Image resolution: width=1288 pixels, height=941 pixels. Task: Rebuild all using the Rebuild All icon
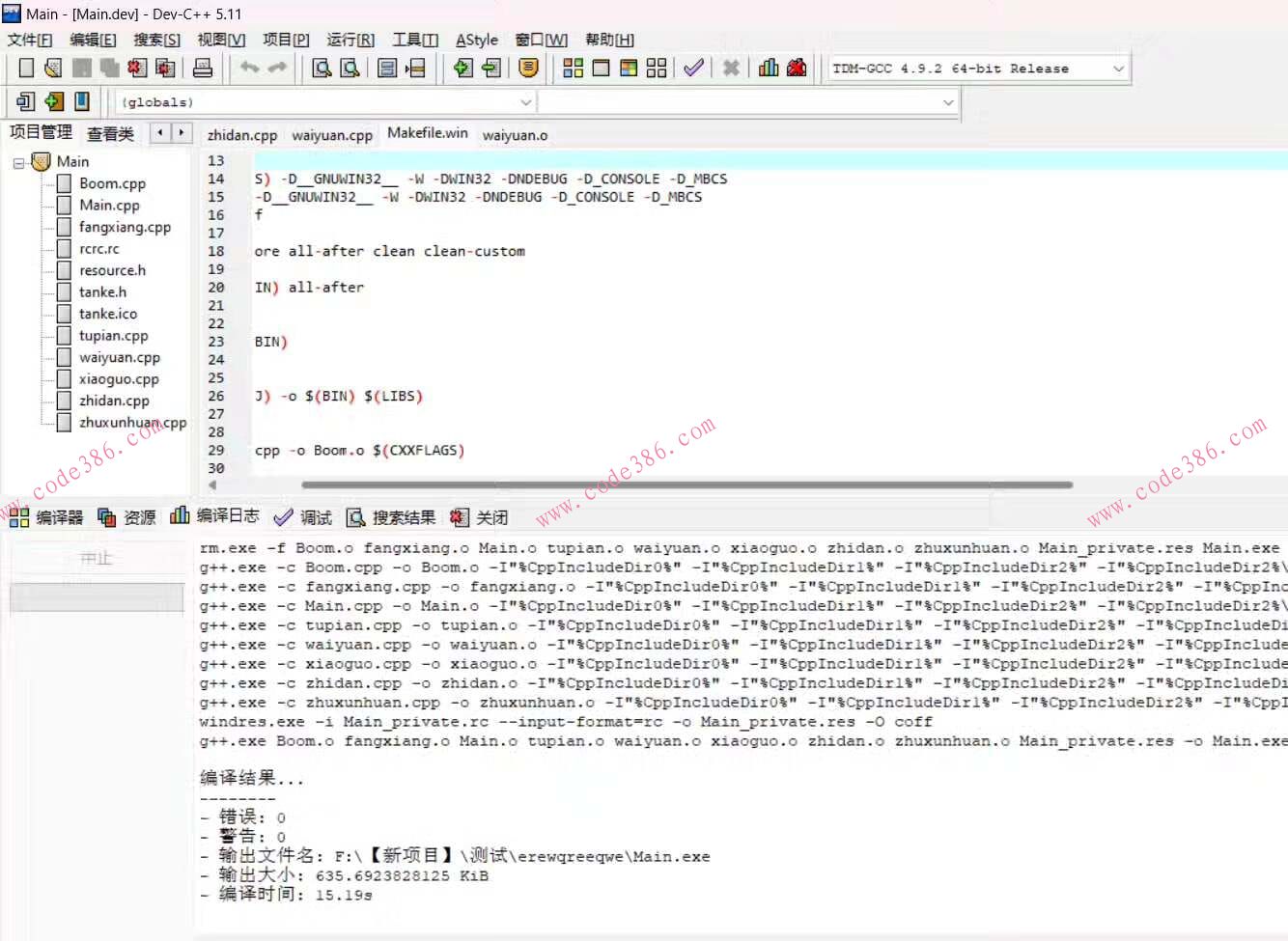[x=657, y=68]
